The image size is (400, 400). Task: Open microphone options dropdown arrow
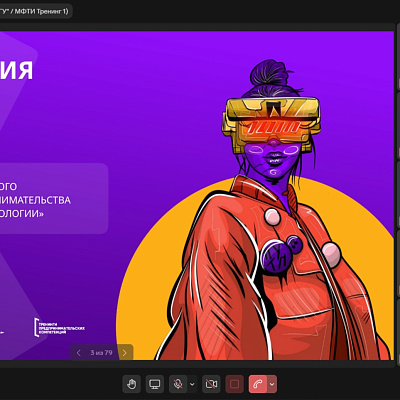tap(192, 384)
